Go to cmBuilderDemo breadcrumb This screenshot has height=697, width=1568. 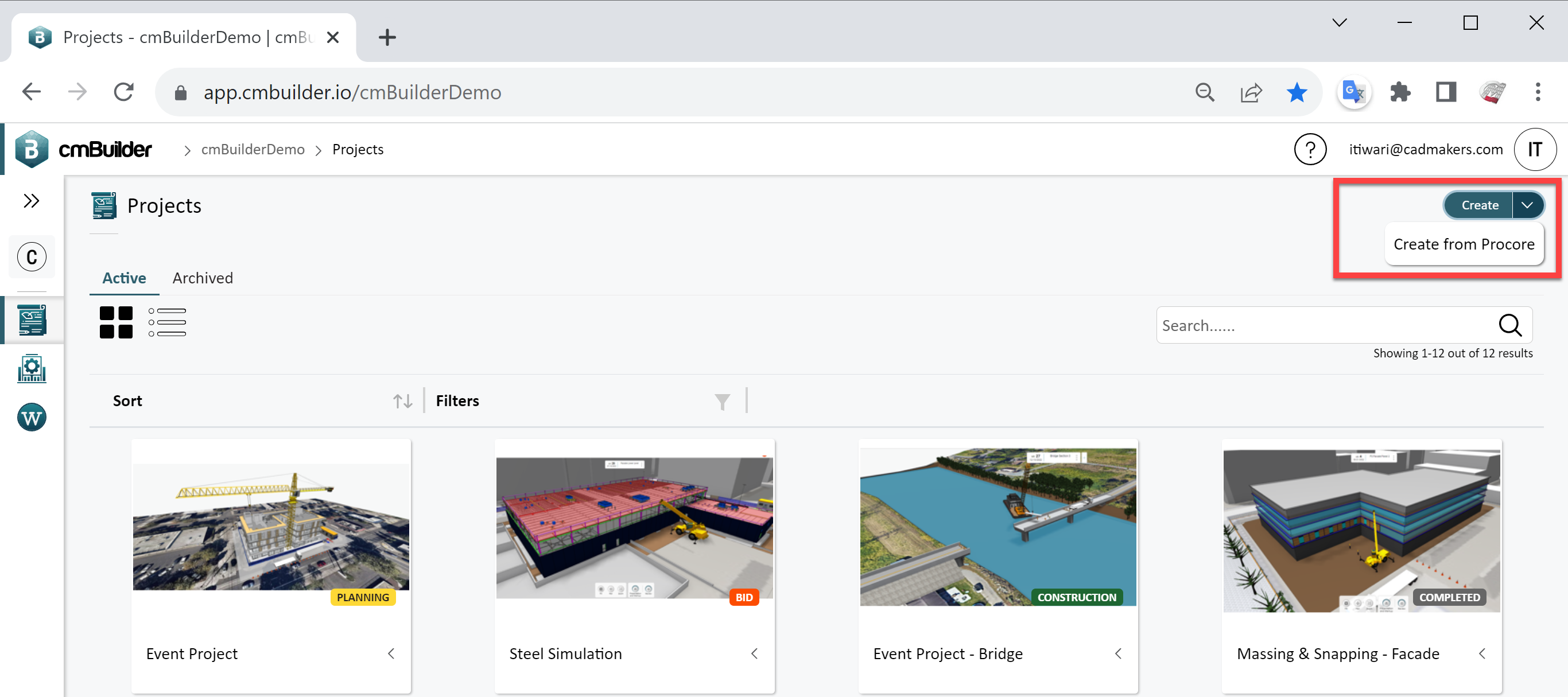click(x=253, y=150)
